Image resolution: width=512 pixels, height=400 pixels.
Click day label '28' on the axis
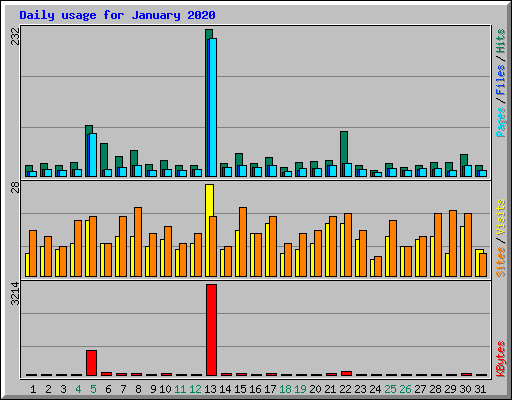click(435, 389)
